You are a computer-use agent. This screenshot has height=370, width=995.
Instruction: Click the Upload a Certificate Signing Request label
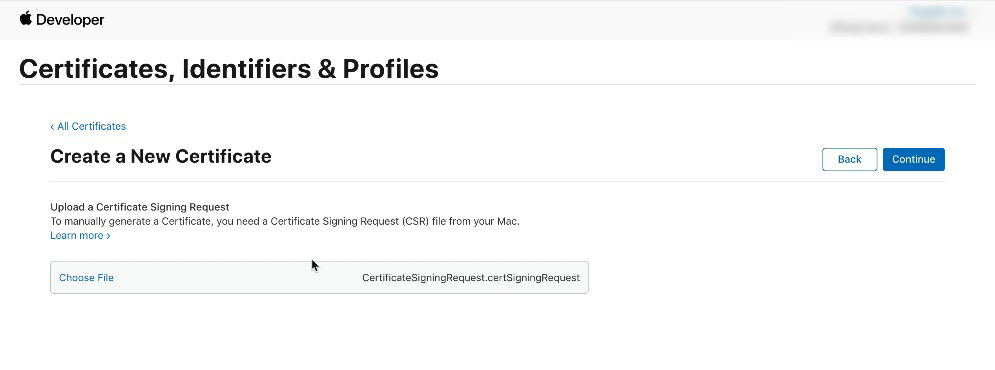[140, 207]
